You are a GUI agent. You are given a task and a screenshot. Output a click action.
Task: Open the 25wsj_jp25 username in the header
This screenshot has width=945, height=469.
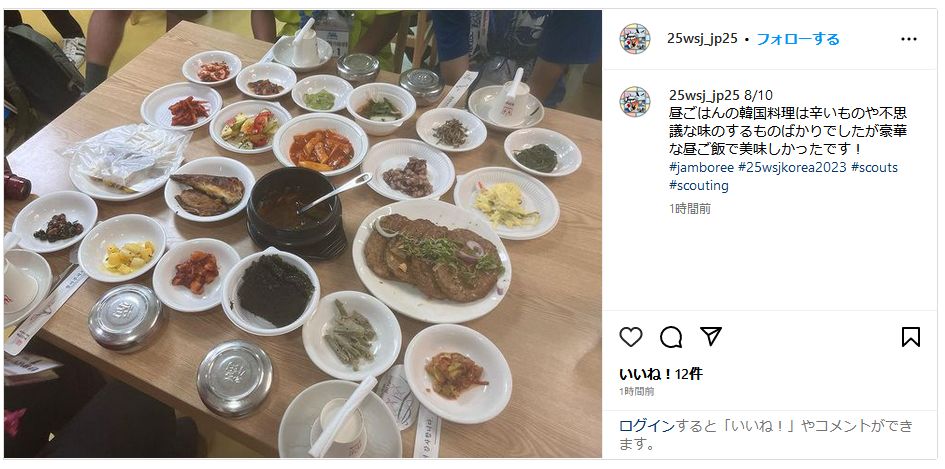pyautogui.click(x=702, y=39)
